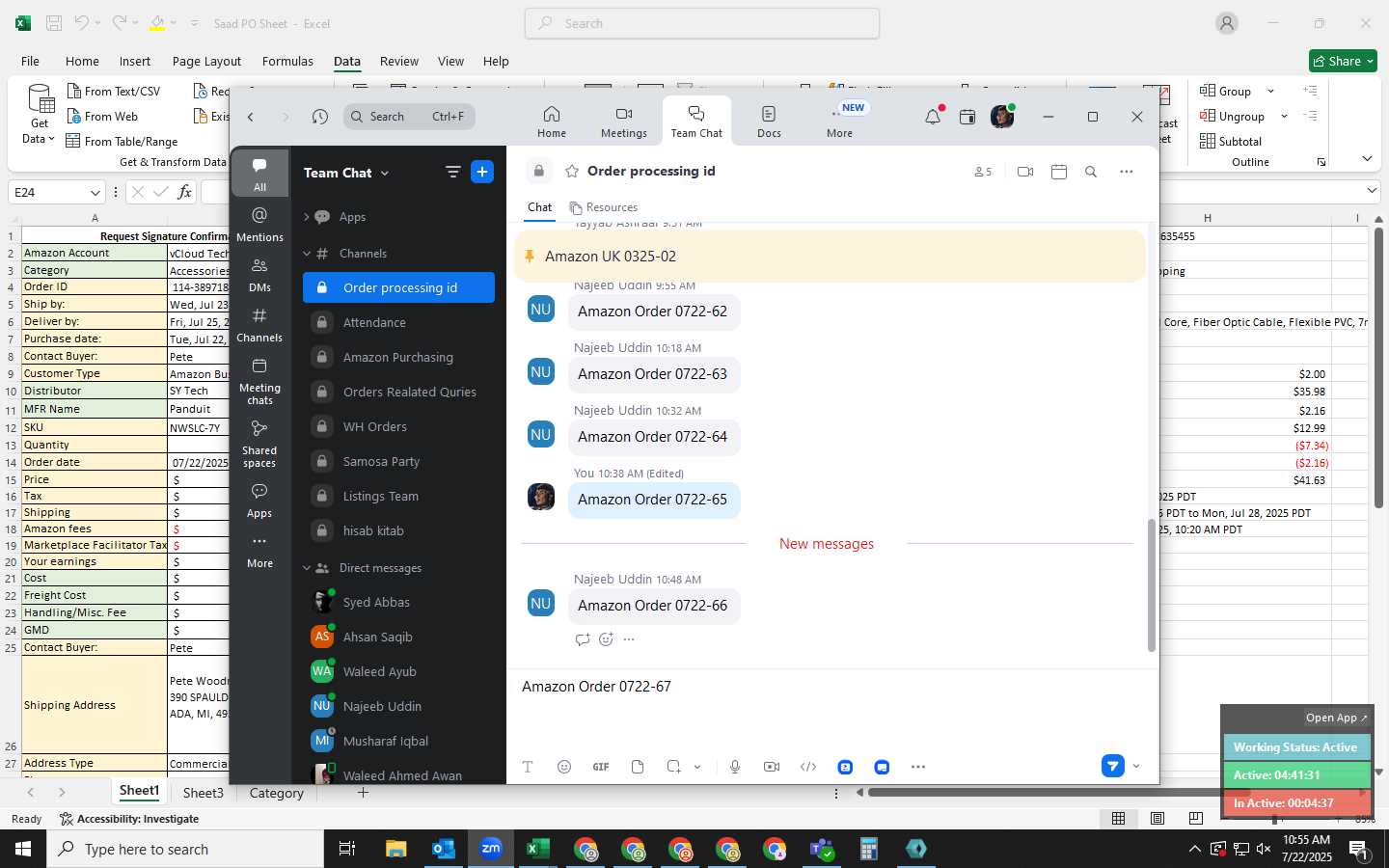Open the text formatting tool in message composer
Screen dimensions: 1389x868
(x=528, y=767)
